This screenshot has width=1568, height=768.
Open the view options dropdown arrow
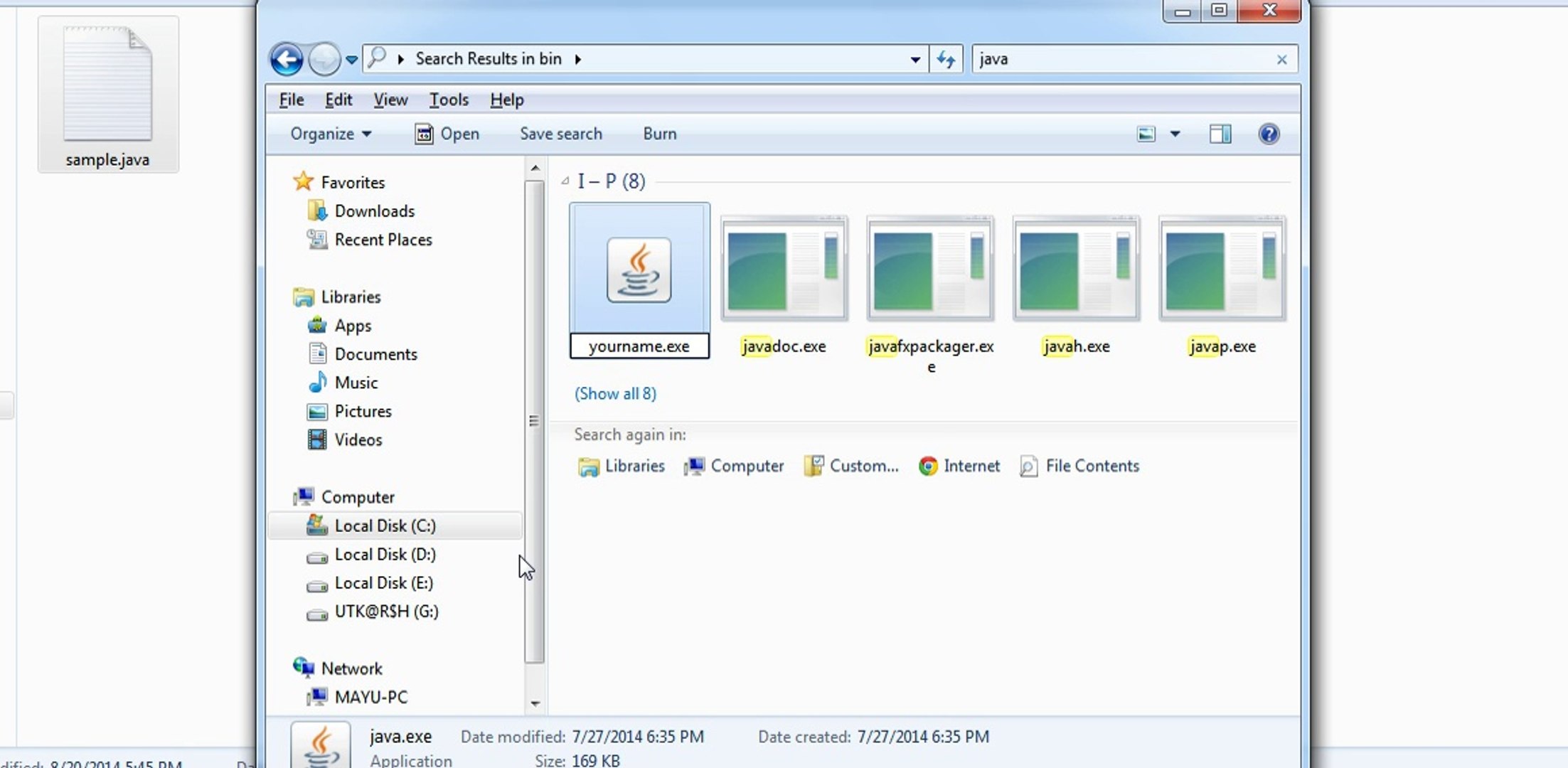click(1175, 134)
